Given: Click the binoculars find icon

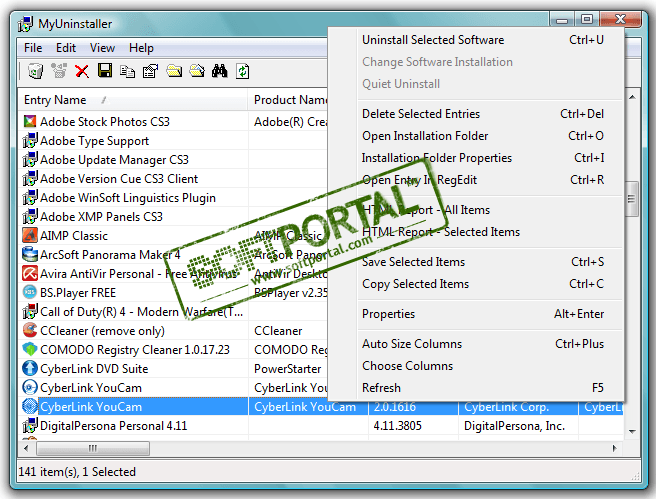Looking at the screenshot, I should (x=220, y=71).
